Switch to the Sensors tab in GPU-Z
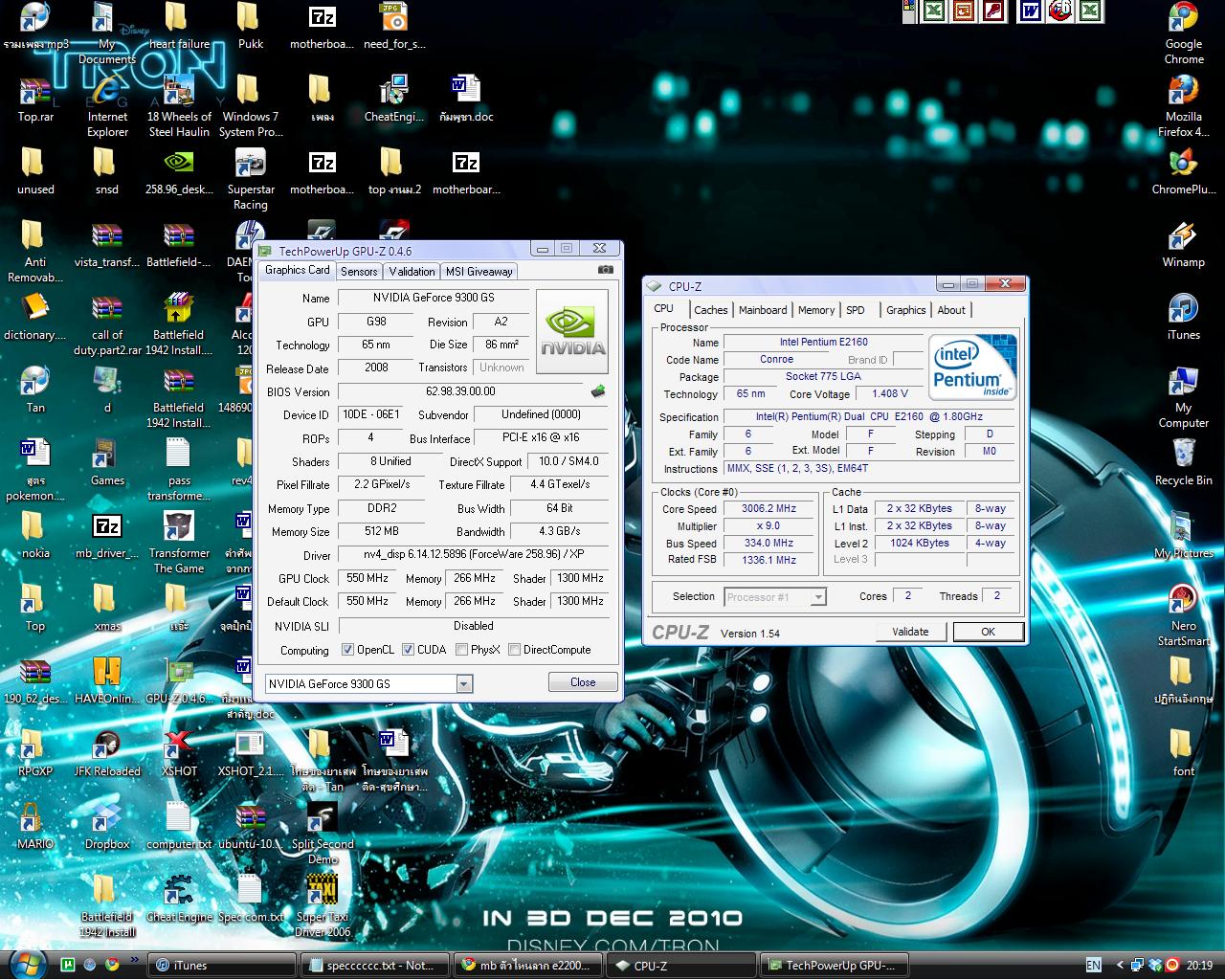This screenshot has width=1225, height=980. click(359, 272)
